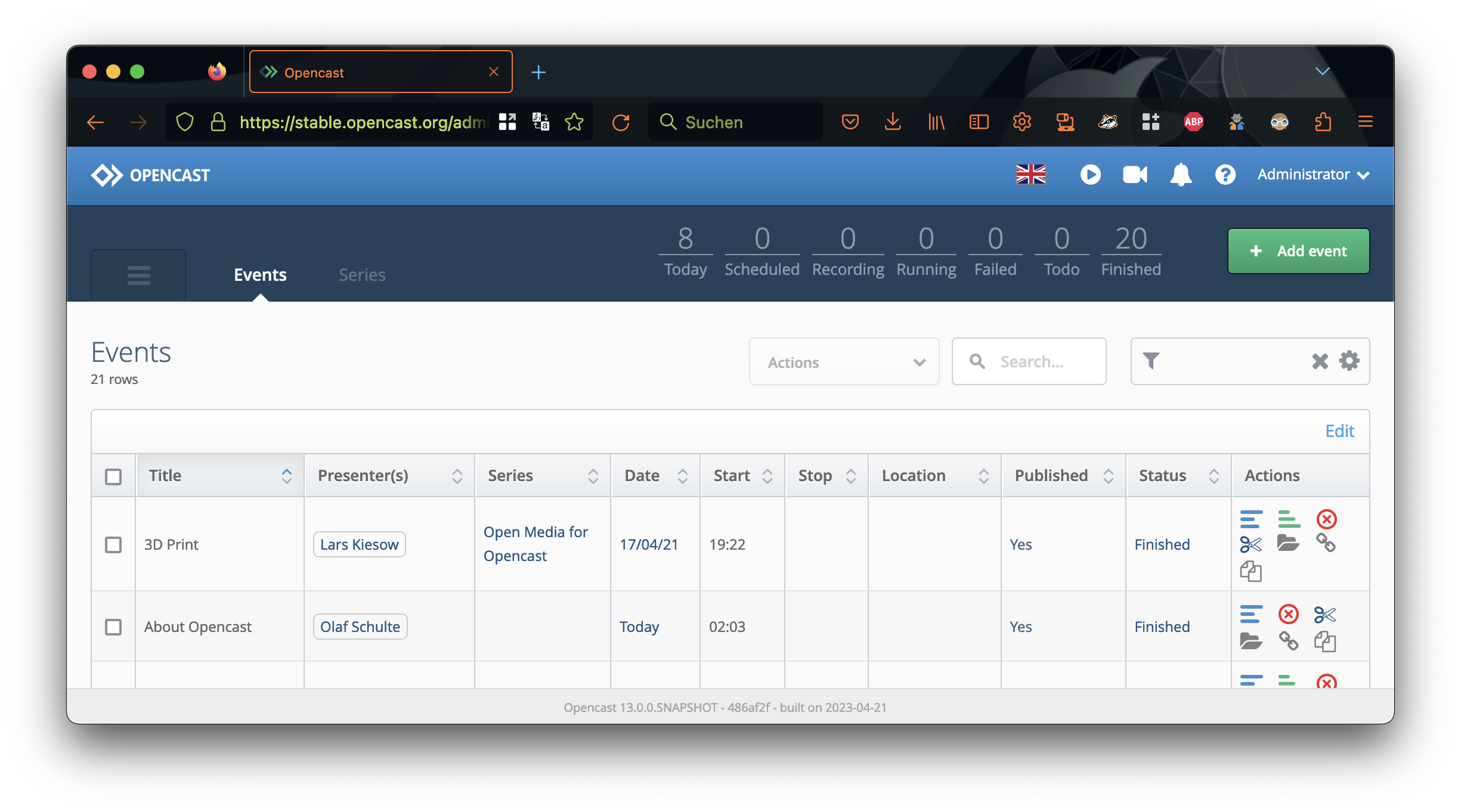Click the help question mark icon
The width and height of the screenshot is (1461, 812).
pyautogui.click(x=1225, y=175)
